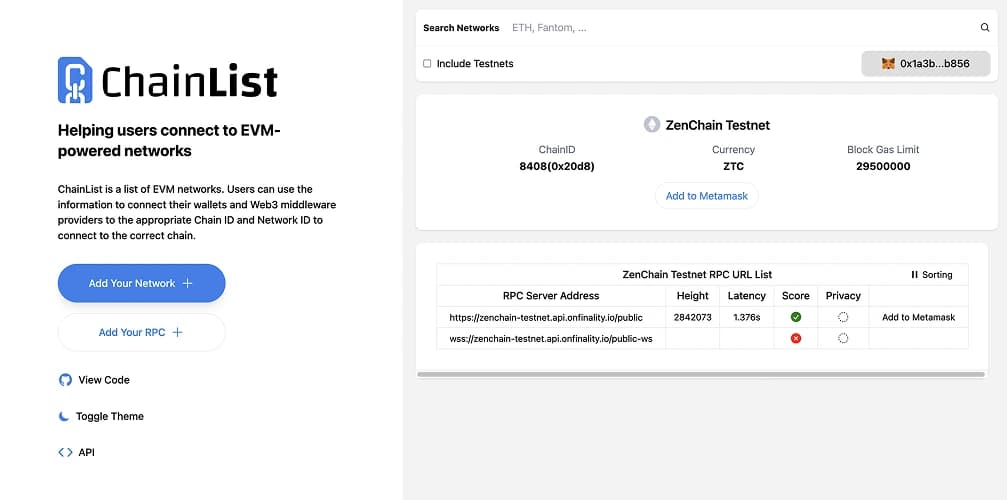Click the ZenChain Testnet chain logo icon
This screenshot has width=1007, height=500.
pyautogui.click(x=652, y=125)
